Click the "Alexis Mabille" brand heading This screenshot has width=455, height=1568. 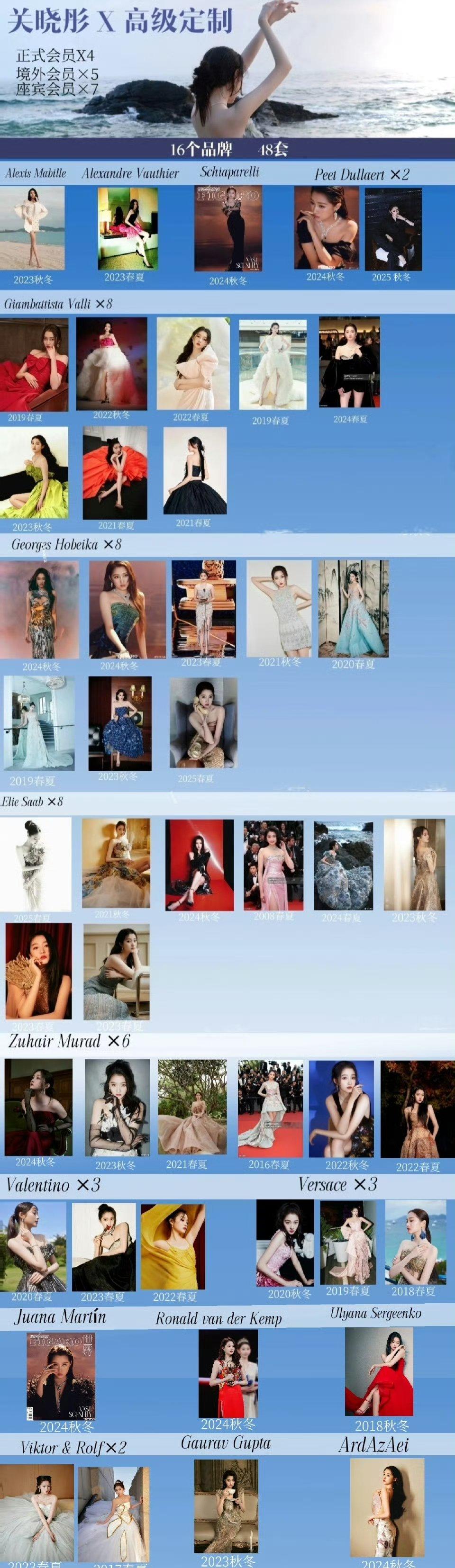(36, 173)
